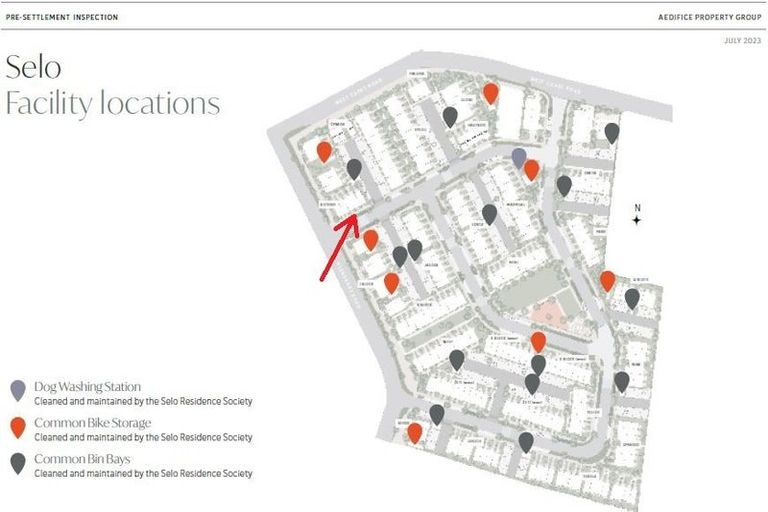Click the orange bike pin beside the purple pin
The height and width of the screenshot is (512, 768).
coord(532,169)
